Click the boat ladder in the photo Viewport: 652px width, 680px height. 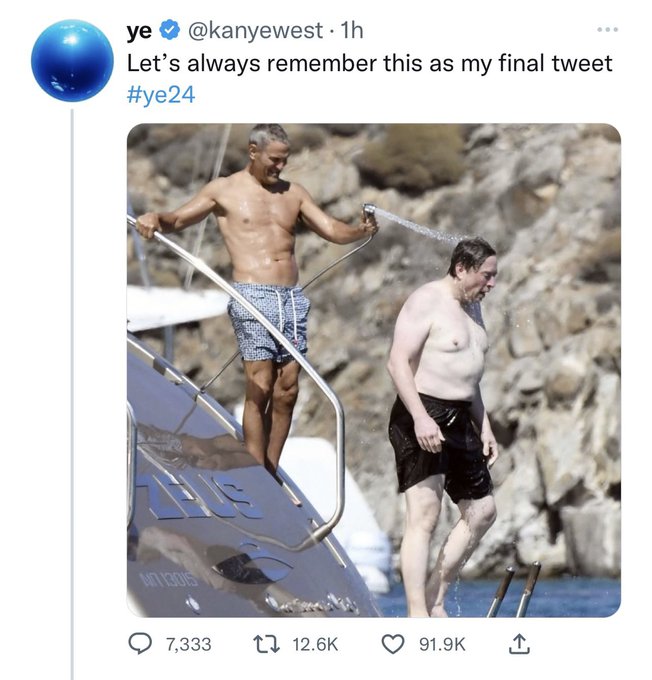point(514,592)
